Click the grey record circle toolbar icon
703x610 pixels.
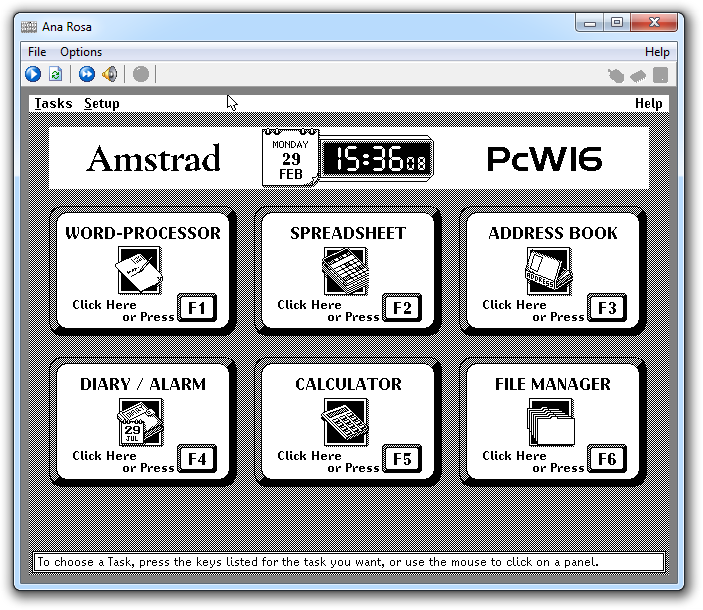coord(141,74)
